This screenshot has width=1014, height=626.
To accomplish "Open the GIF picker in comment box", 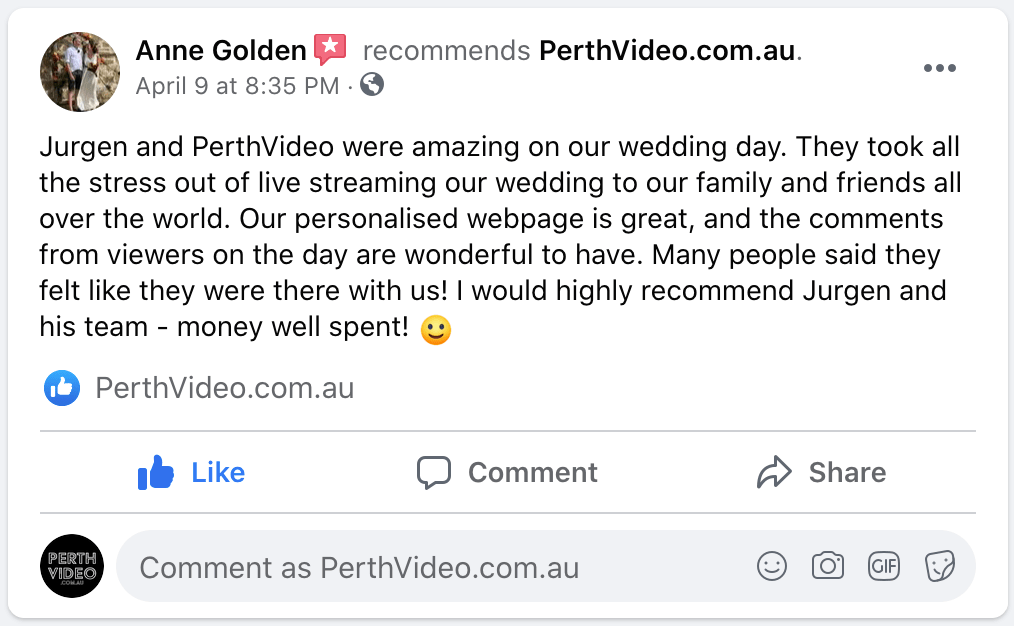I will coord(884,567).
